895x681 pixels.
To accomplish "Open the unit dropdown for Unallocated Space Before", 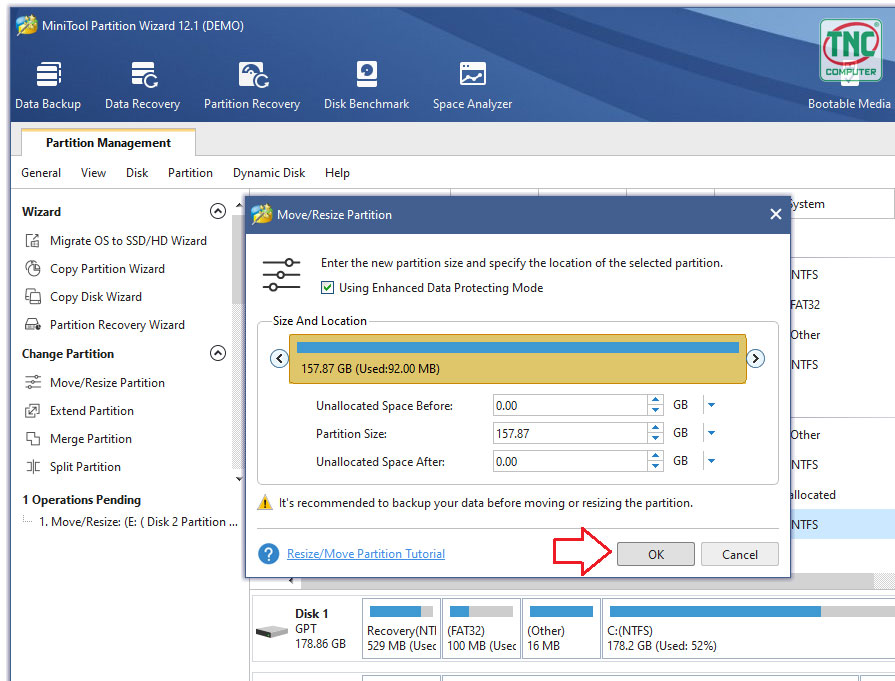I will [711, 405].
